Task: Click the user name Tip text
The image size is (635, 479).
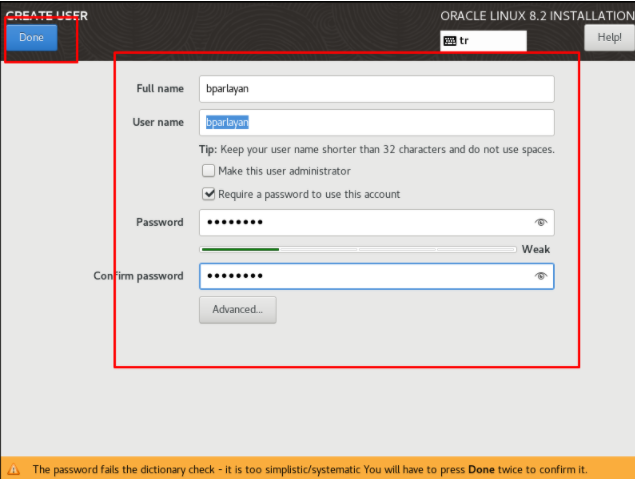Action: pos(377,149)
